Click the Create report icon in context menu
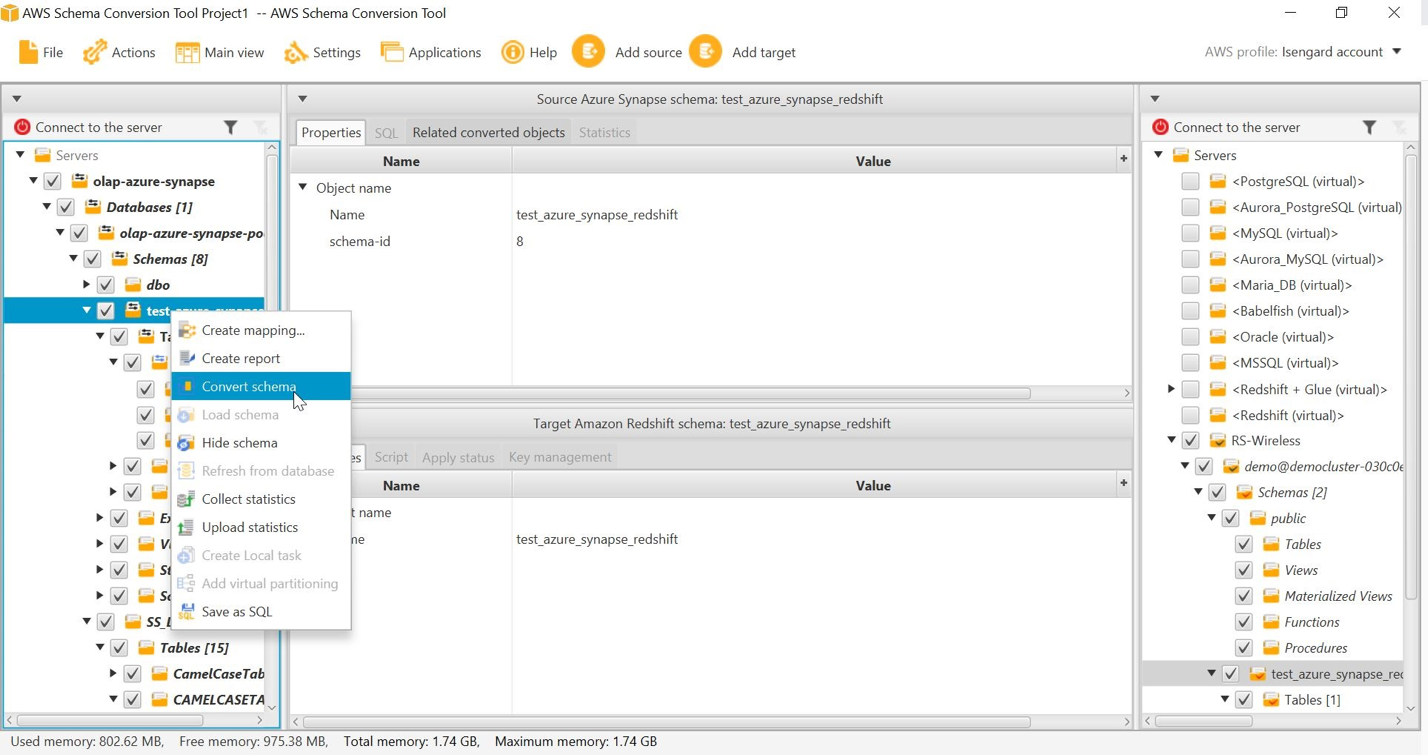Viewport: 1428px width, 755px height. coord(187,358)
